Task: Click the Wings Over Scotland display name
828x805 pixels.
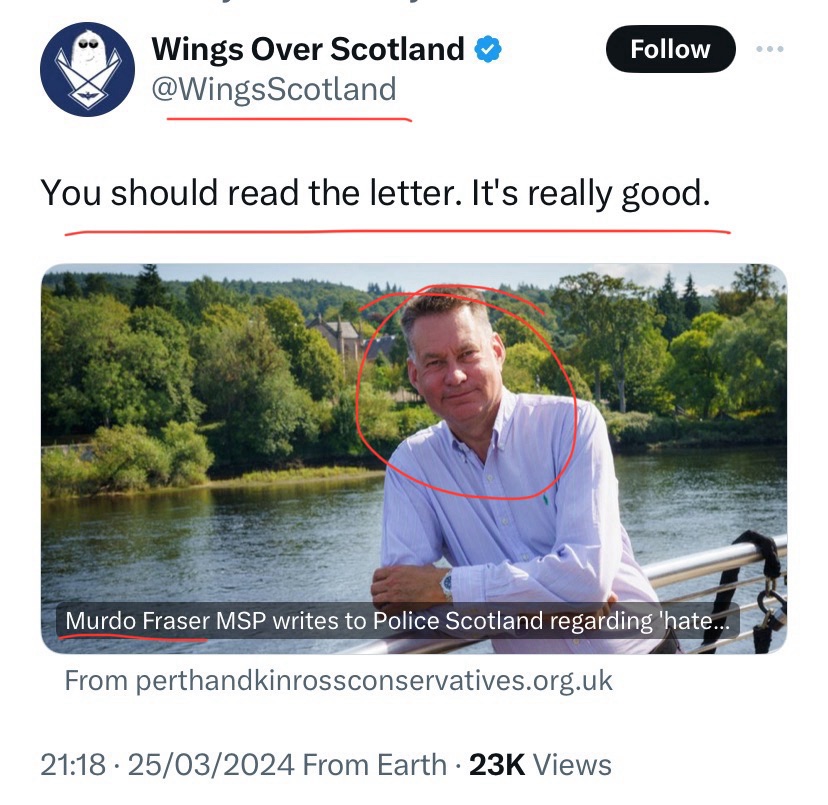Action: point(308,49)
